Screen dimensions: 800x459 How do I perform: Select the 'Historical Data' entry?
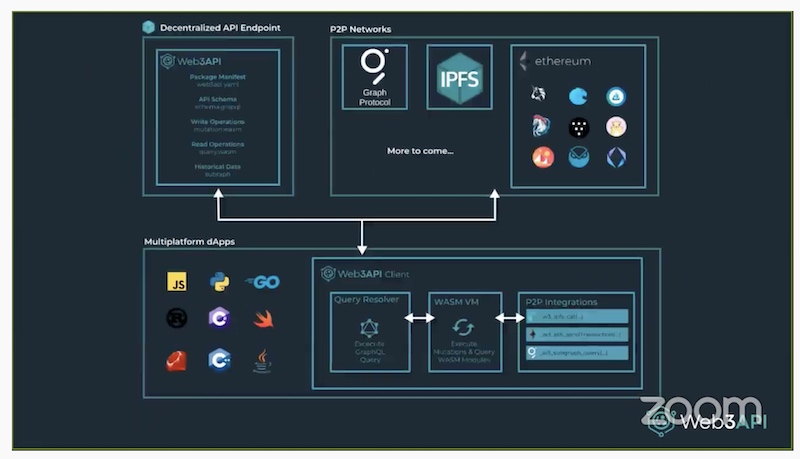[217, 167]
